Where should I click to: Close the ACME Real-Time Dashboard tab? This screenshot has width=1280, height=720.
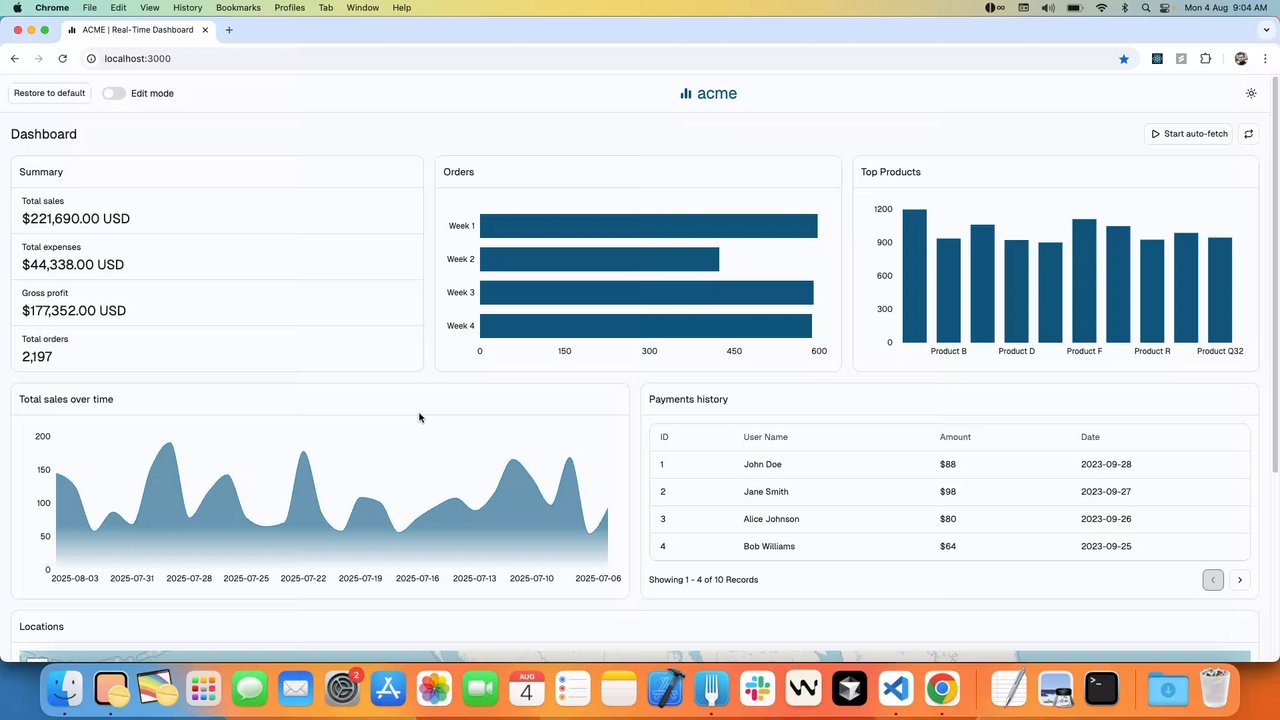point(206,30)
